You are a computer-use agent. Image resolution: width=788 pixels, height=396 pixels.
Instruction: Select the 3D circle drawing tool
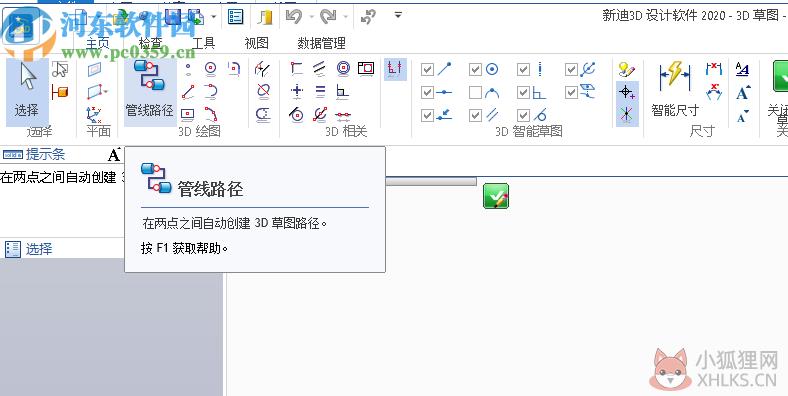pyautogui.click(x=211, y=68)
